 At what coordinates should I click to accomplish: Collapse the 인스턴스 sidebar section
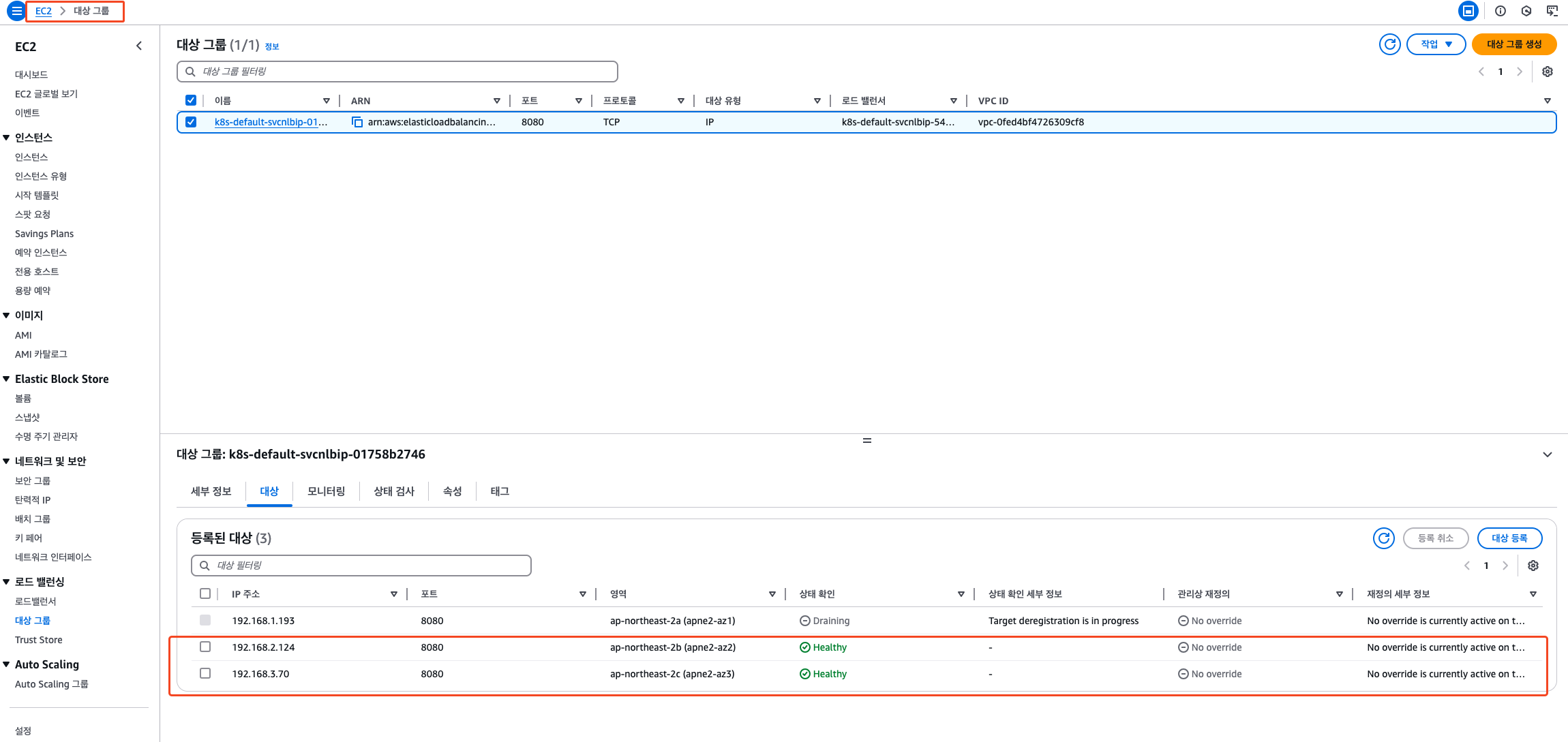6,138
